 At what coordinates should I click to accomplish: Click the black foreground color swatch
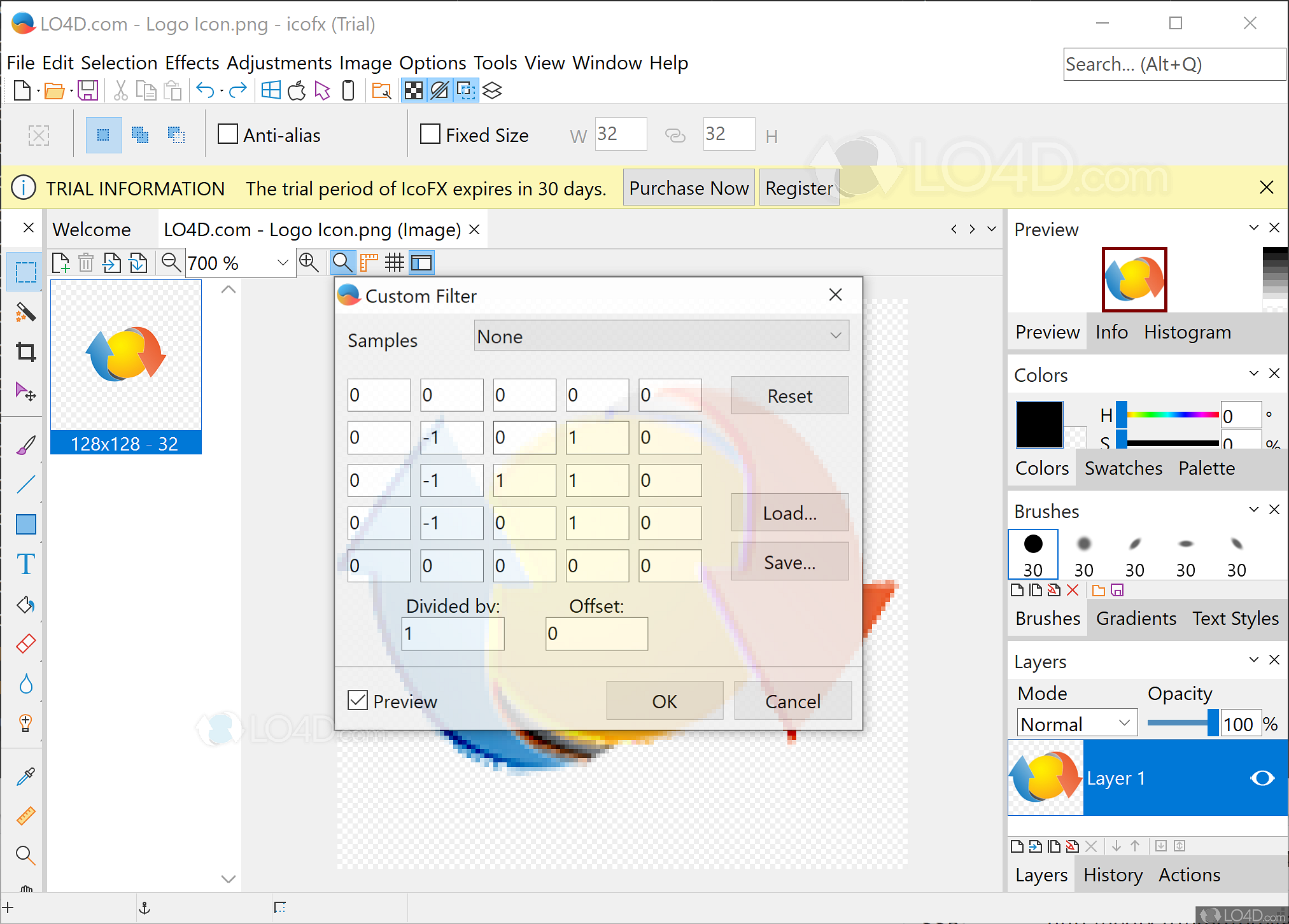click(1039, 425)
